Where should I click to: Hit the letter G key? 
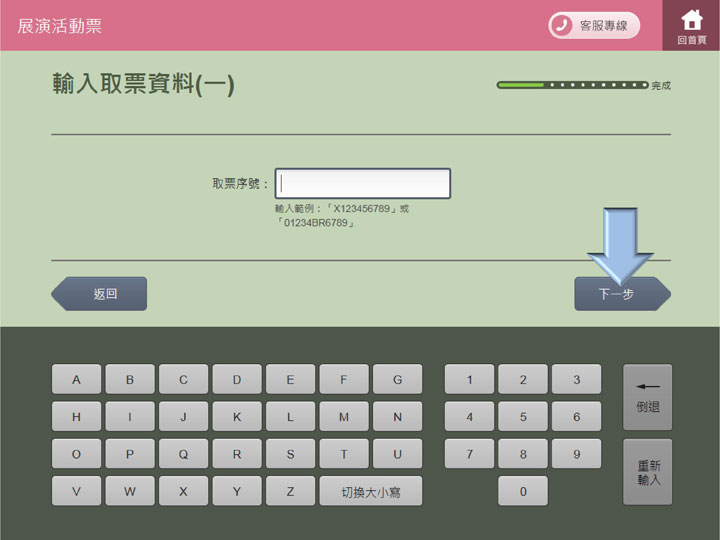pos(397,380)
